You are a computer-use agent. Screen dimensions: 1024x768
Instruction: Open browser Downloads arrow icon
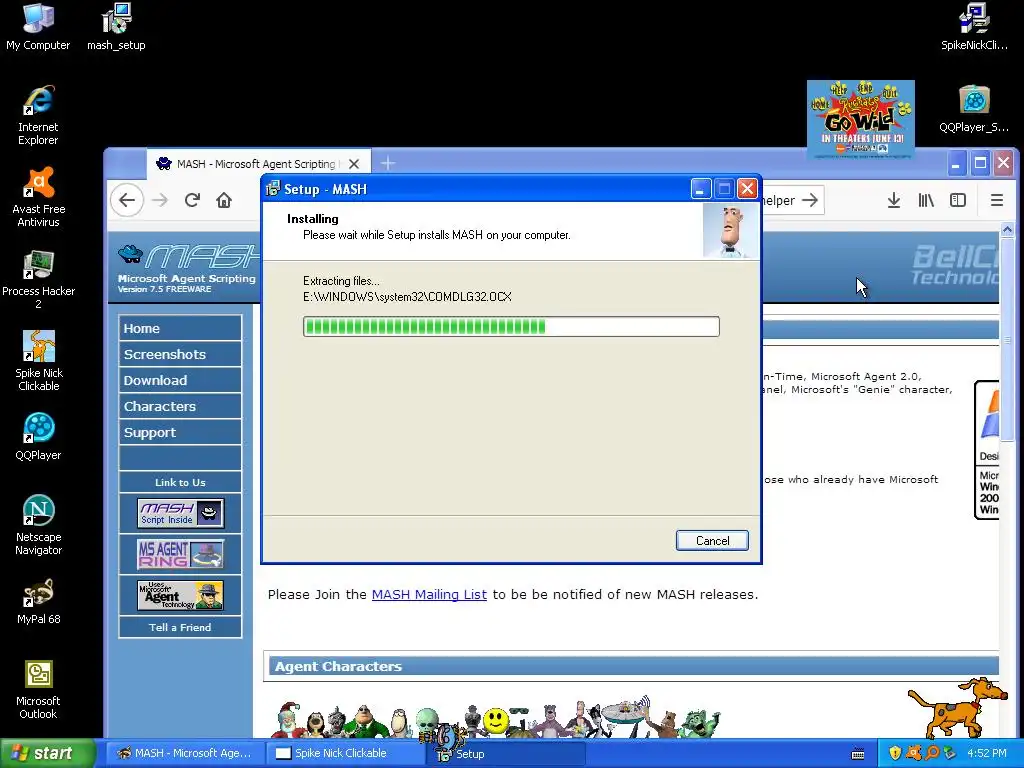click(x=894, y=200)
